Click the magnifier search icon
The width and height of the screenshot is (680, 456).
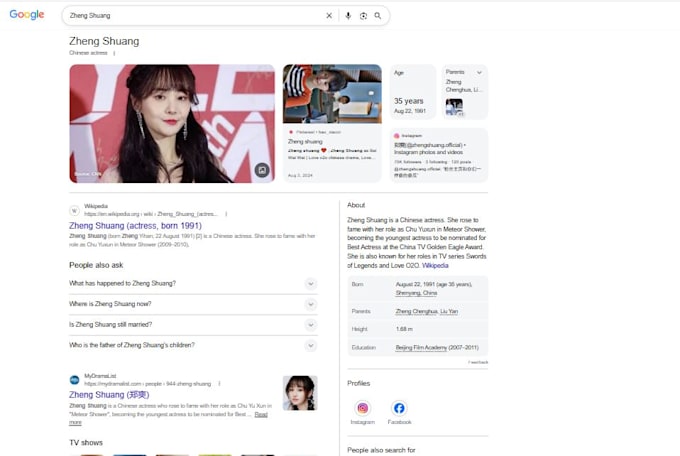[378, 16]
